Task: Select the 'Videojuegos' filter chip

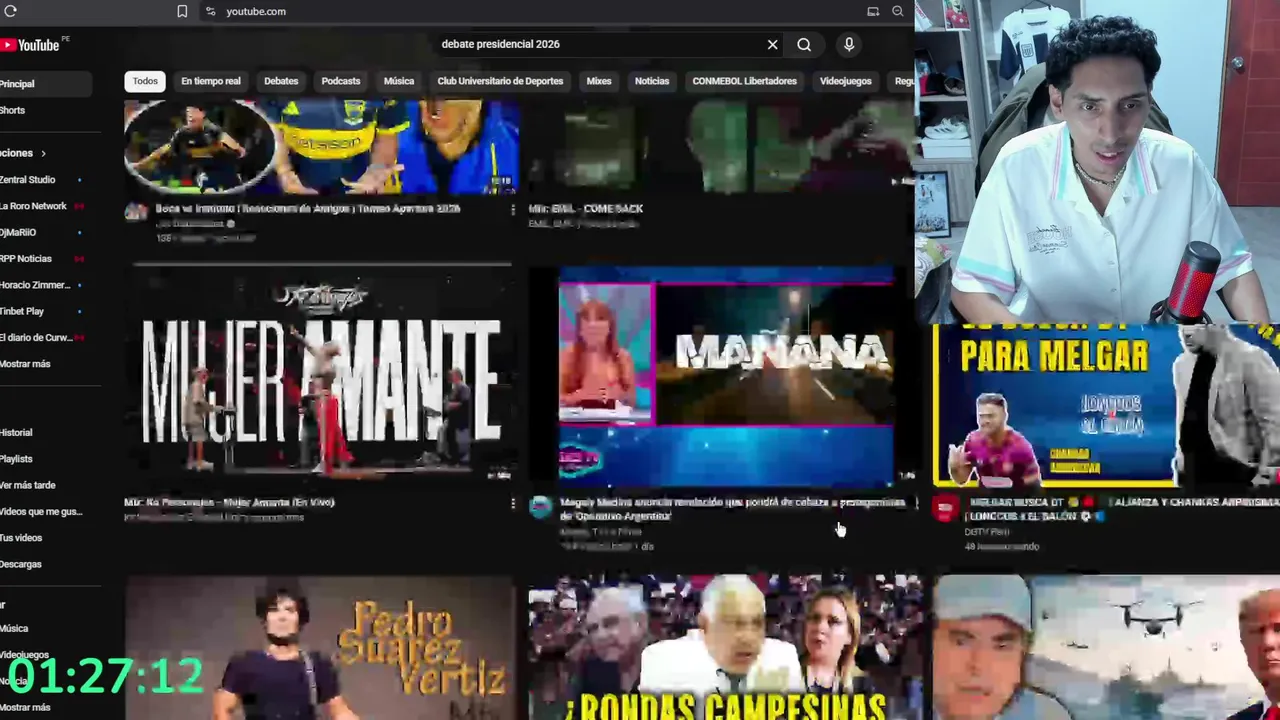Action: [x=846, y=81]
